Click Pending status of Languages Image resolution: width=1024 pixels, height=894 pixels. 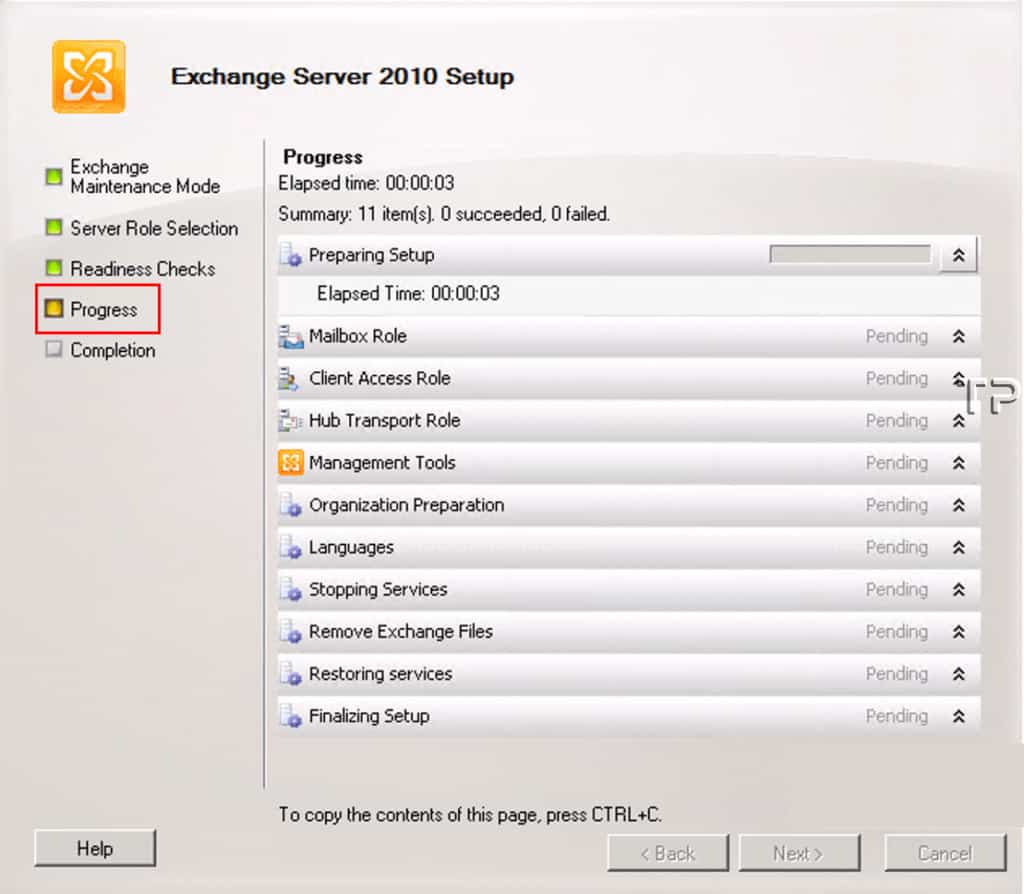(897, 548)
